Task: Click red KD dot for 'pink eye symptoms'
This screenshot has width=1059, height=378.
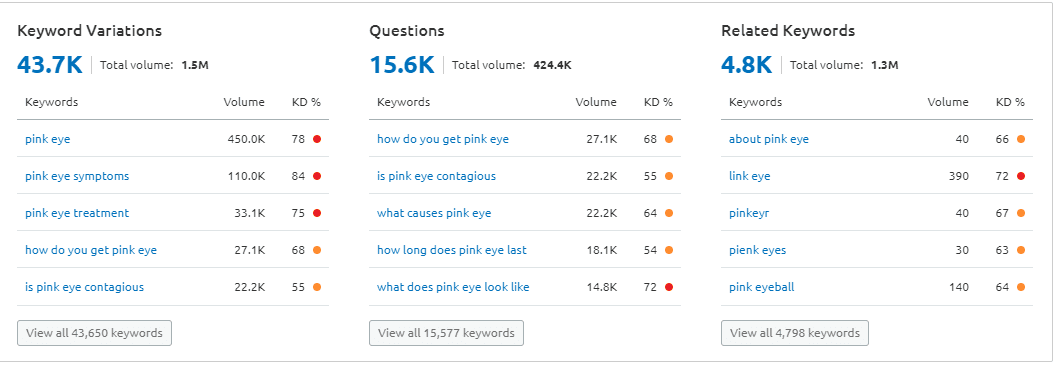Action: click(x=317, y=176)
